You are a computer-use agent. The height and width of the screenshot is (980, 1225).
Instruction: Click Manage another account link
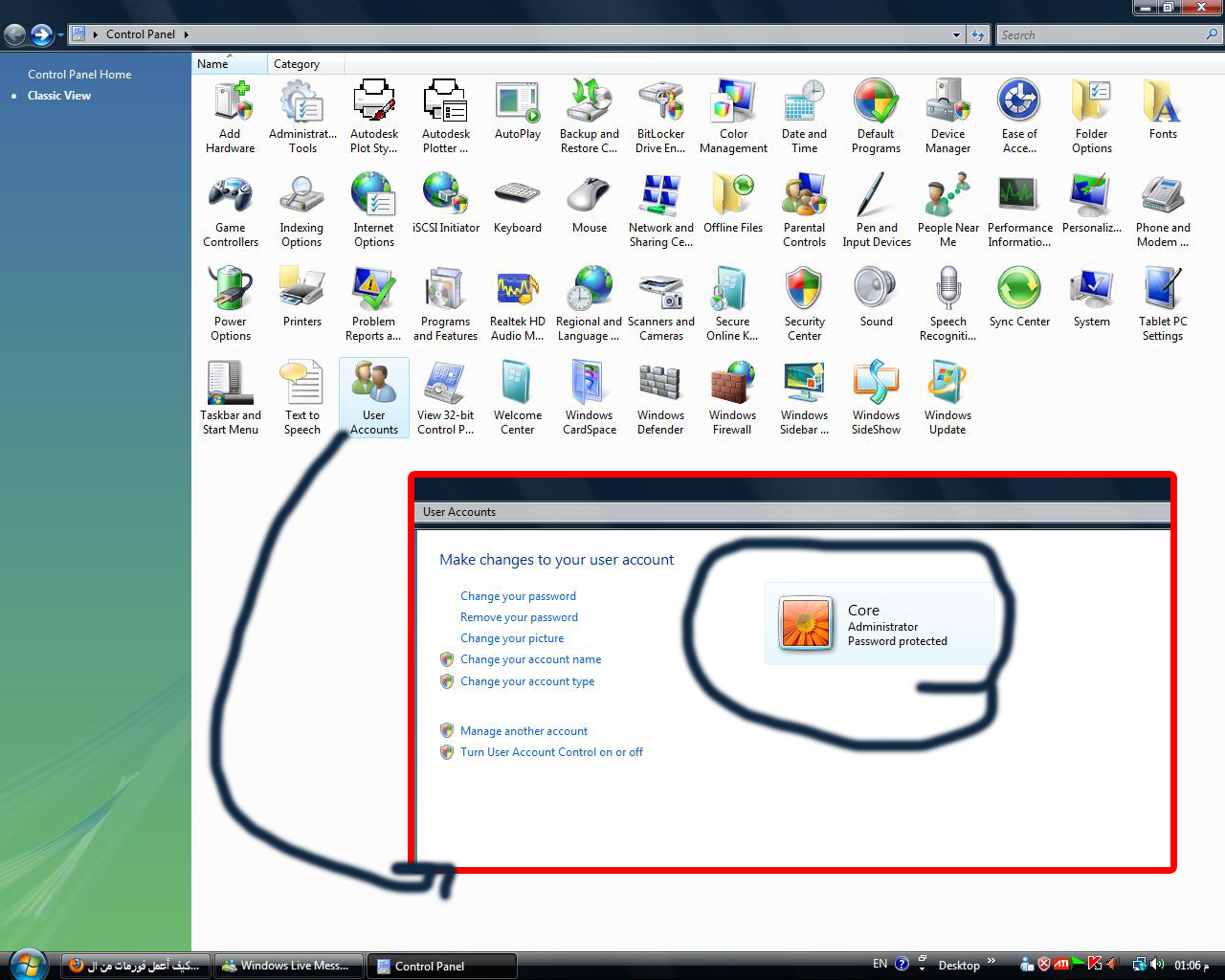pyautogui.click(x=523, y=731)
